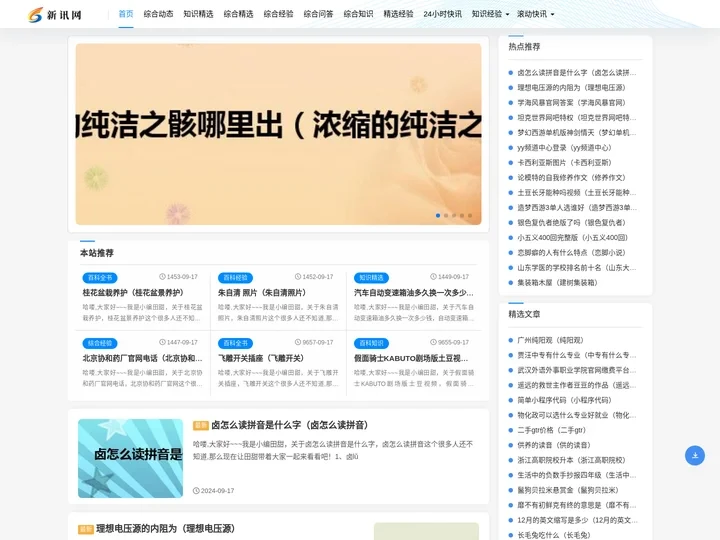This screenshot has width=720, height=540.
Task: Open hot link 银色复仇者绝版了吗
Action: coord(571,223)
